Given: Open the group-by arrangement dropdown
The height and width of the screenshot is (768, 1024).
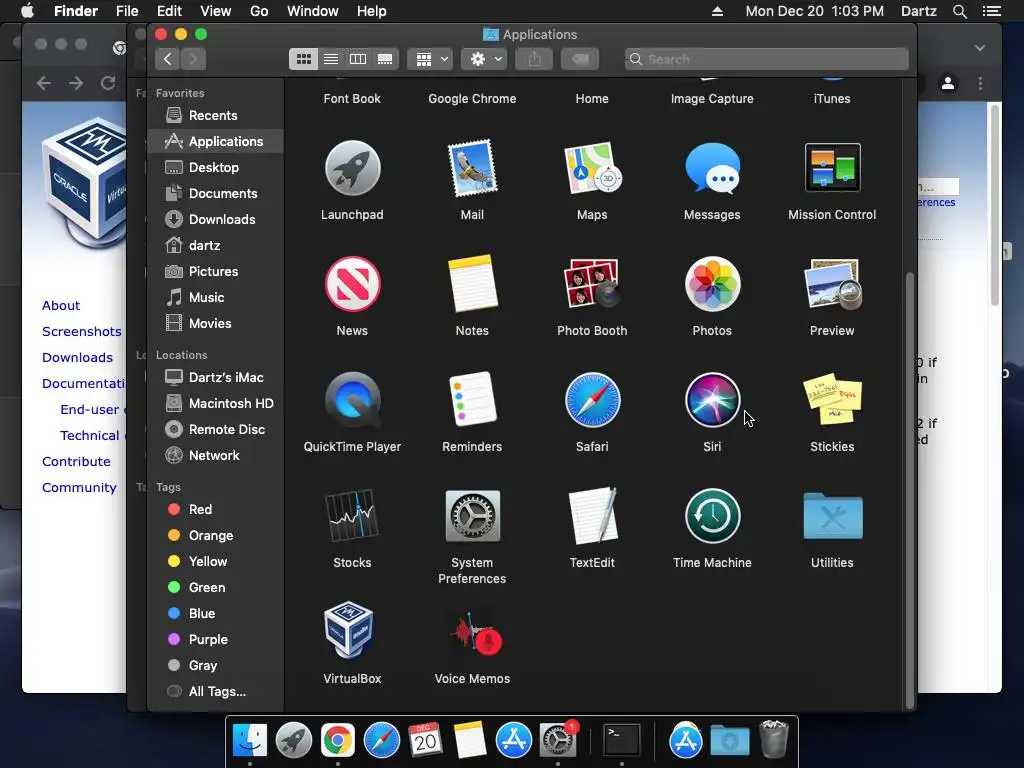Looking at the screenshot, I should coord(430,59).
